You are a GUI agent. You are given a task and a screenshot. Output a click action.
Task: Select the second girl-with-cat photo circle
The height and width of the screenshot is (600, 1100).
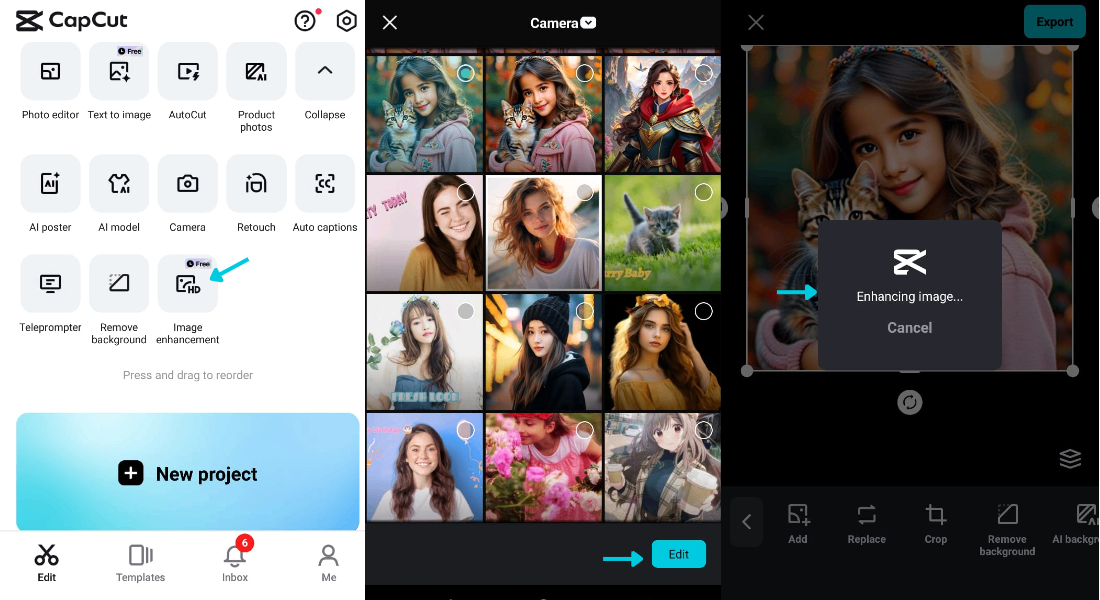pyautogui.click(x=584, y=73)
